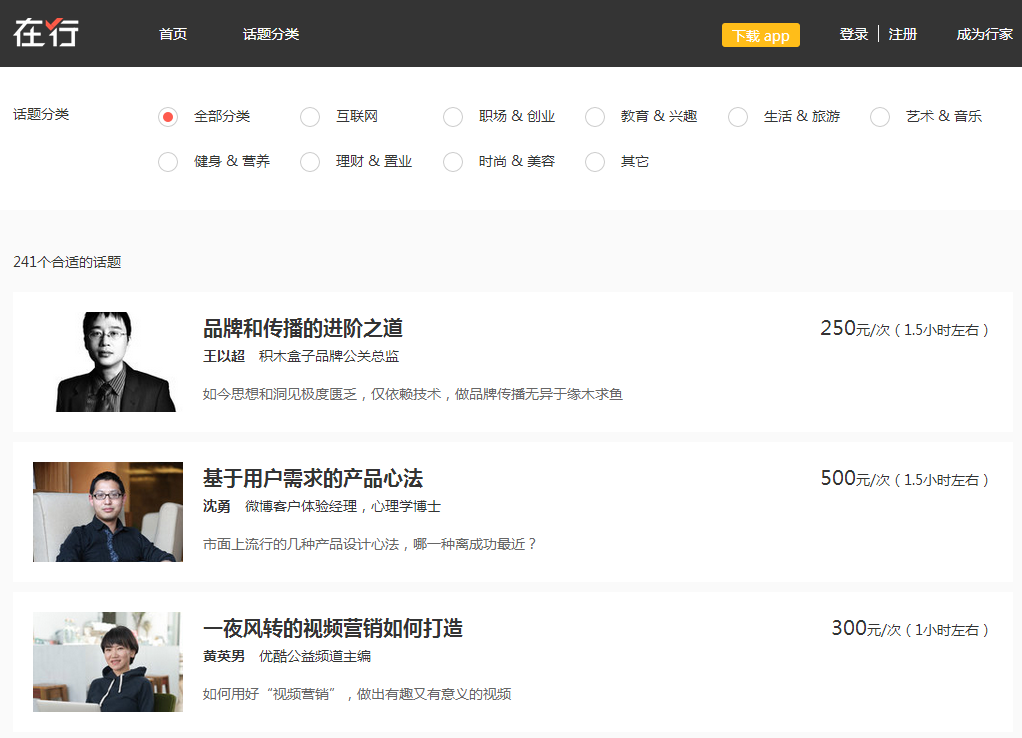Select the 时尚 & 美容 radio button
This screenshot has width=1022, height=738.
[453, 162]
